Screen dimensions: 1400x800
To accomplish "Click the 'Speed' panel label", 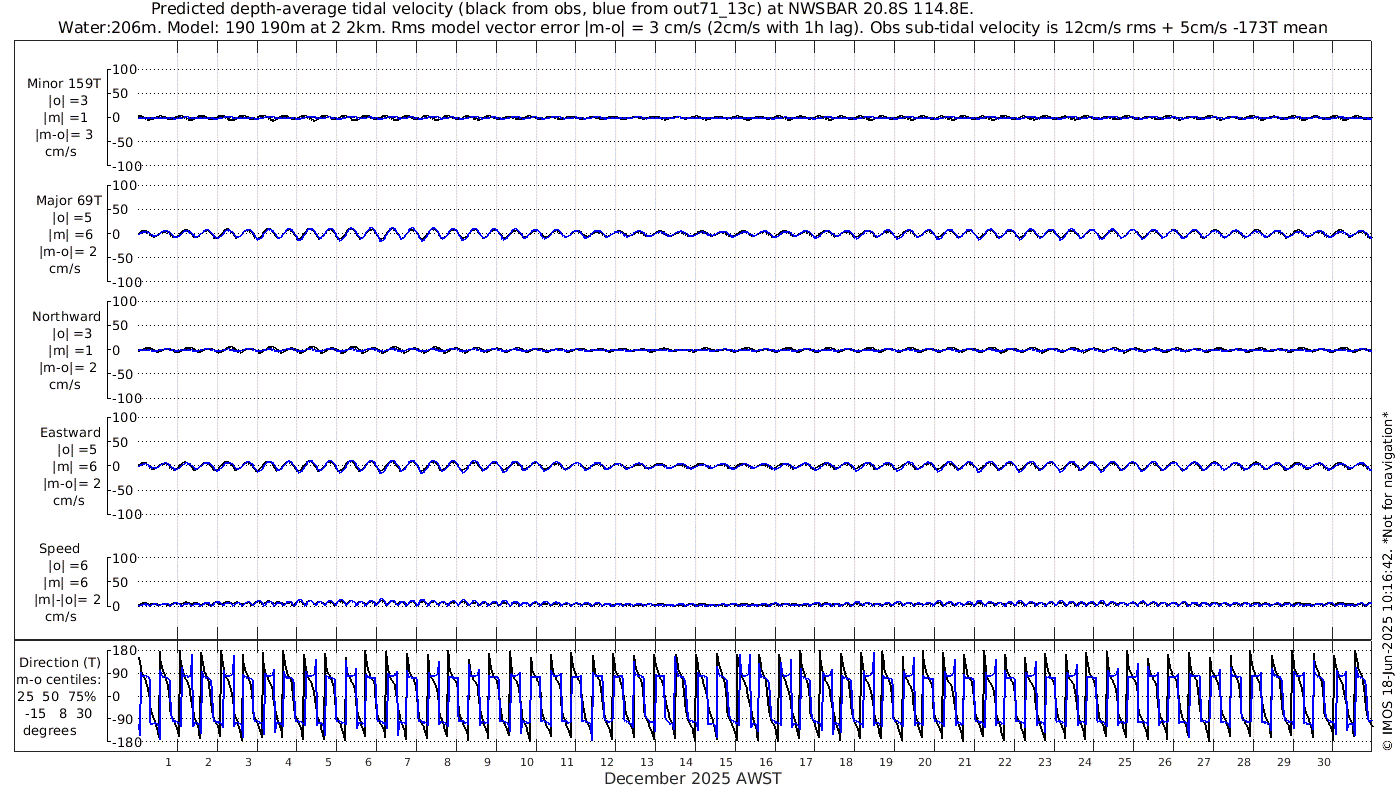I will tap(59, 549).
